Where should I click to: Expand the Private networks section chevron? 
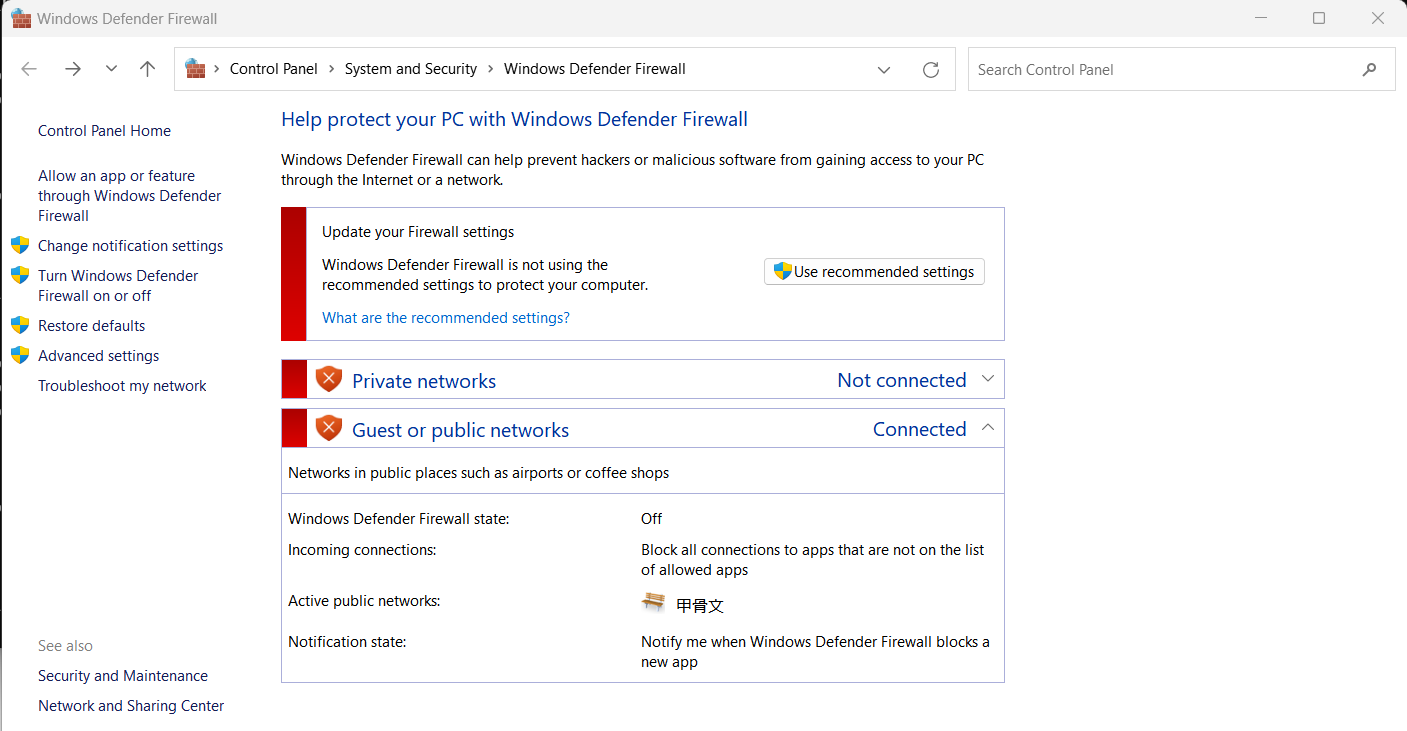pos(988,379)
